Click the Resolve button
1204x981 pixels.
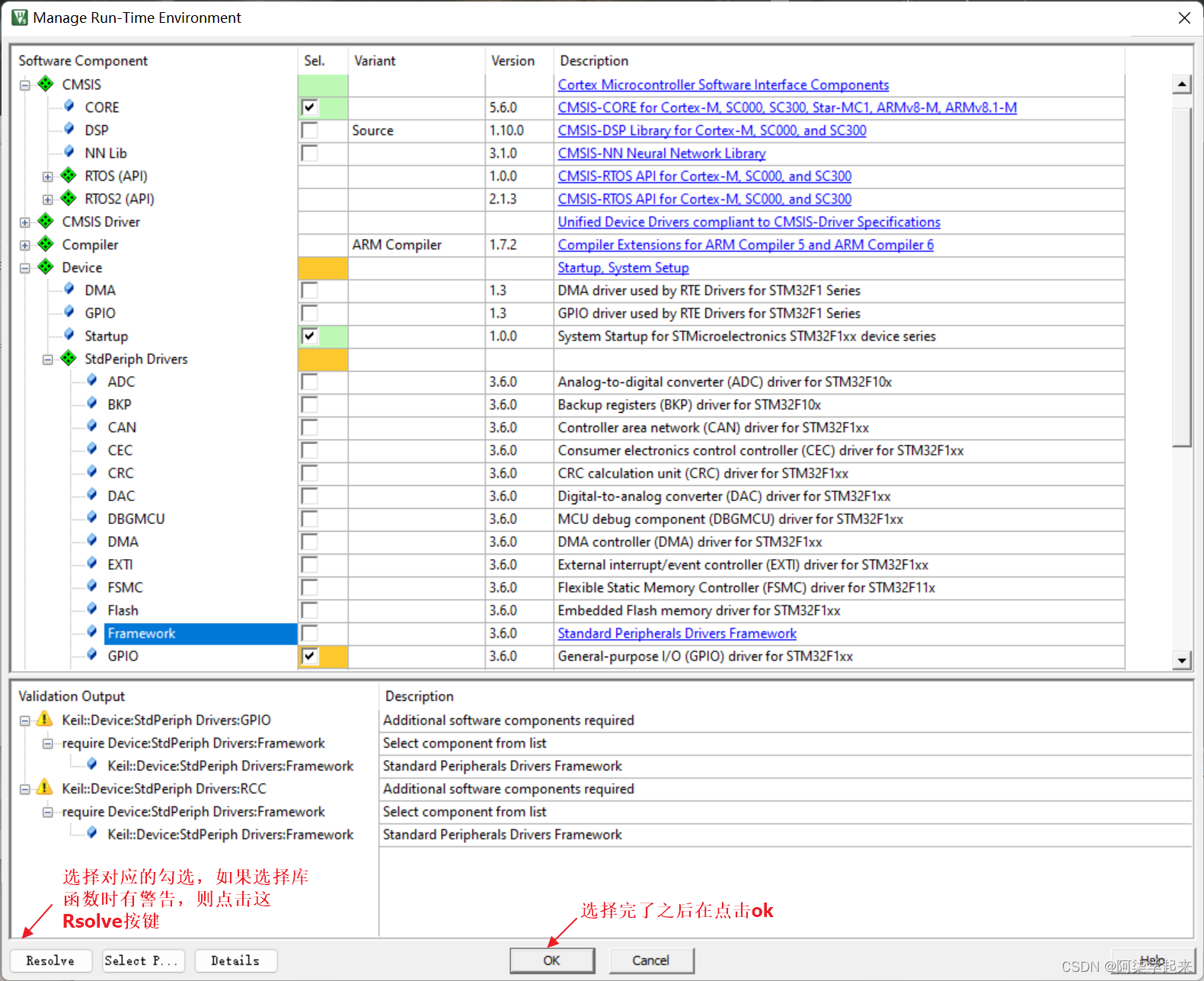[x=50, y=960]
